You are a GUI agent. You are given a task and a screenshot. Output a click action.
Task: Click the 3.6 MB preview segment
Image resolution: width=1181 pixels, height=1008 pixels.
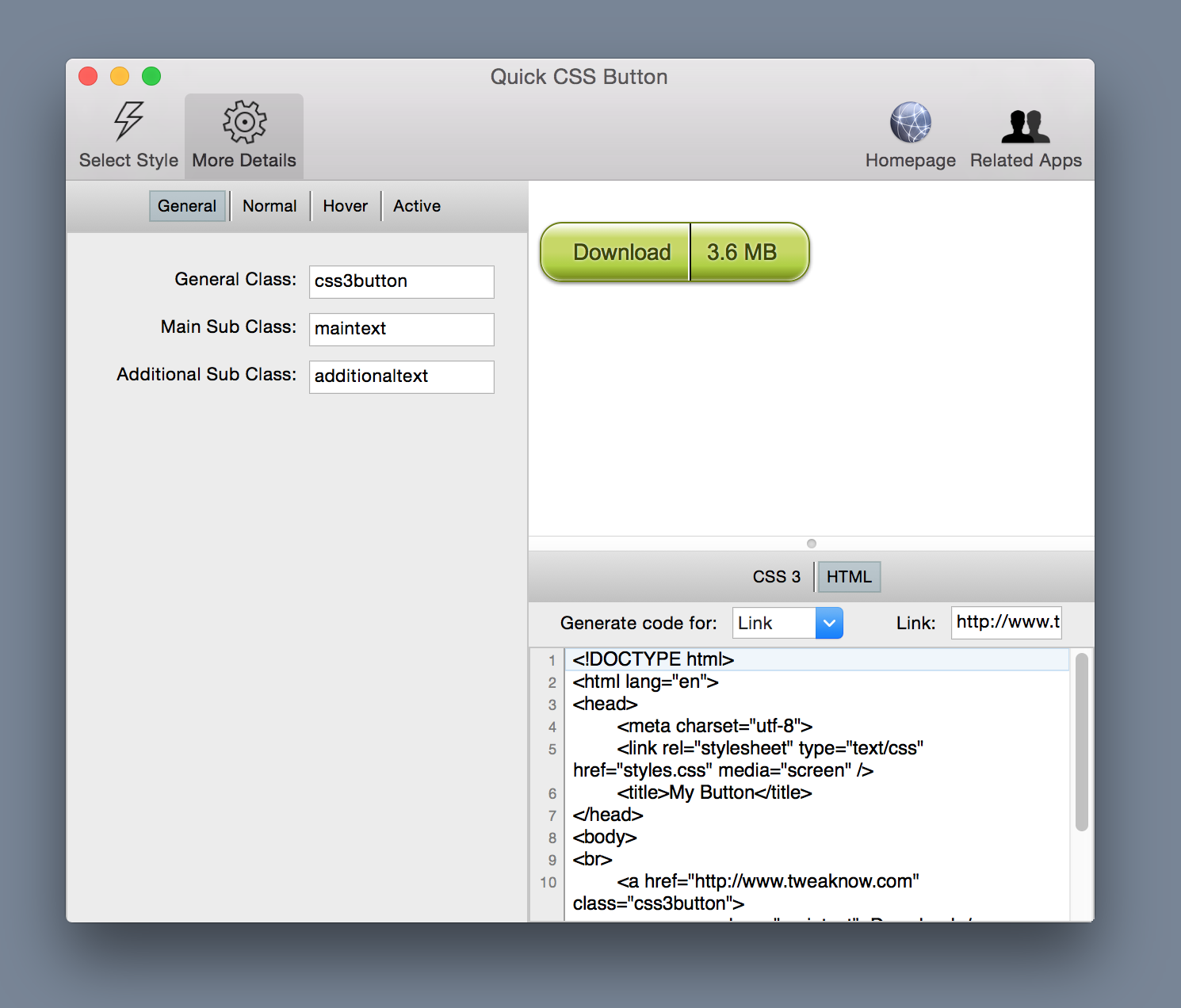743,252
